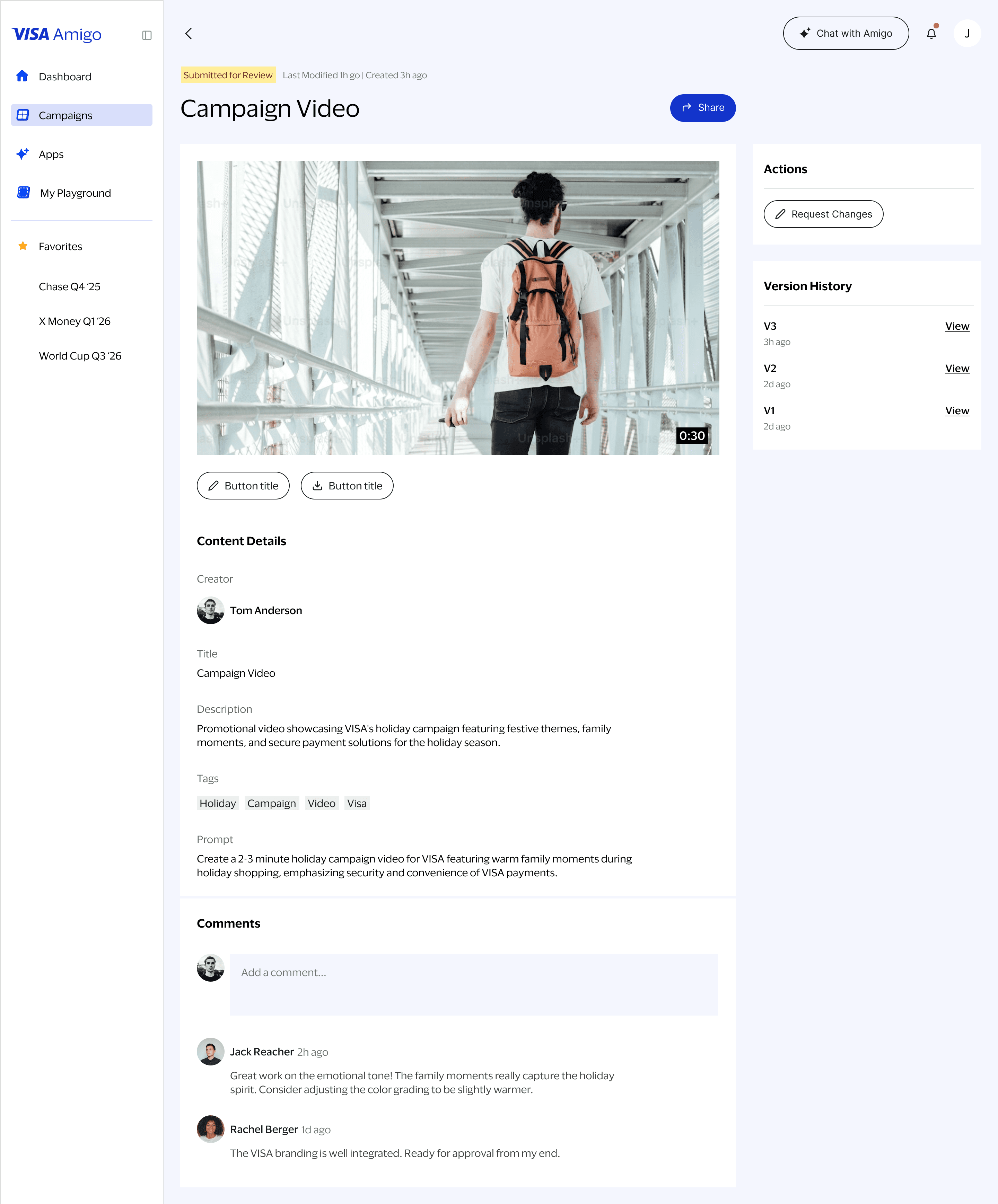This screenshot has height=1204, width=998.
Task: Click the Holiday tag
Action: tap(217, 803)
